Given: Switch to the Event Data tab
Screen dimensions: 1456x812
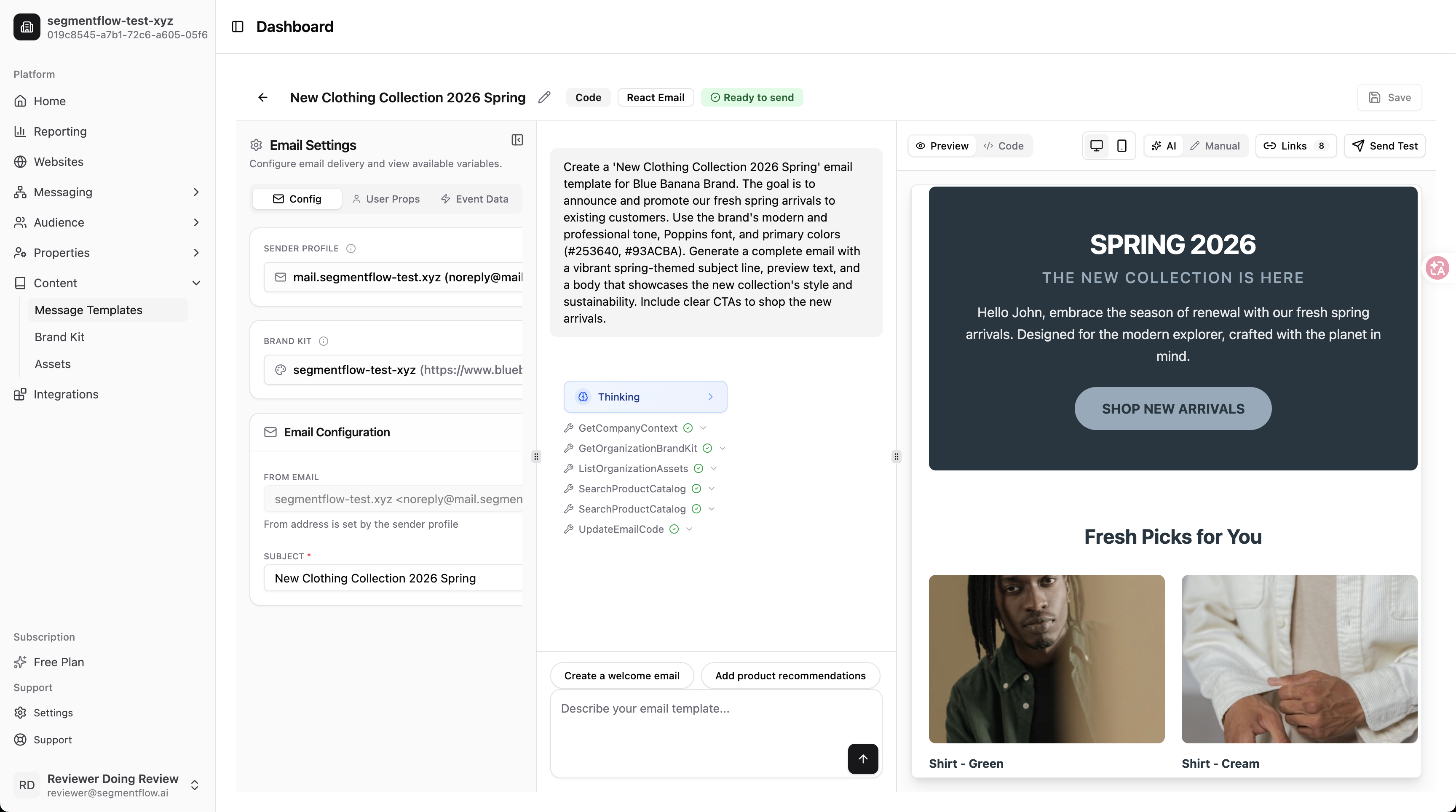Looking at the screenshot, I should point(475,199).
